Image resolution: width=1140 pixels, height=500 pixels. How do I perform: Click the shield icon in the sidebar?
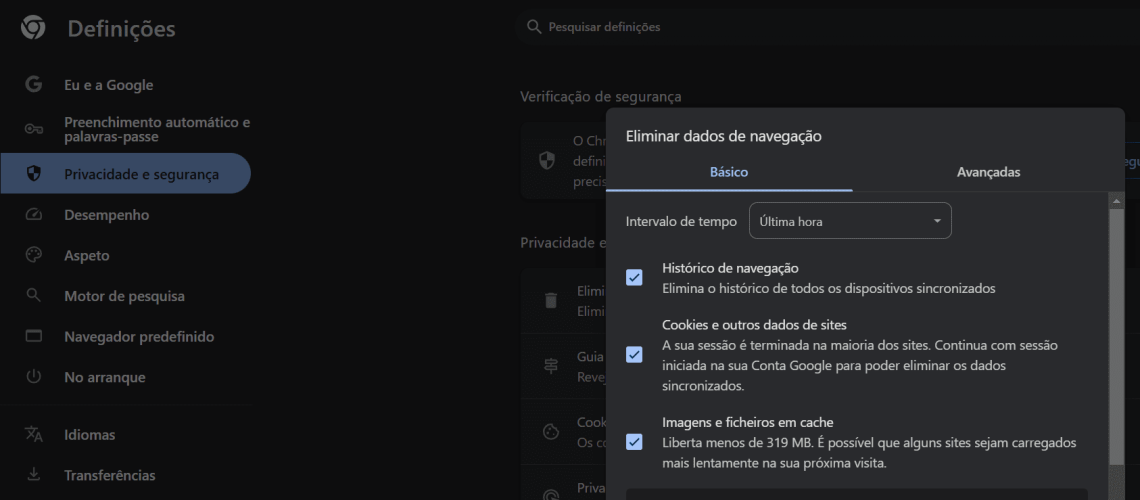pos(33,174)
